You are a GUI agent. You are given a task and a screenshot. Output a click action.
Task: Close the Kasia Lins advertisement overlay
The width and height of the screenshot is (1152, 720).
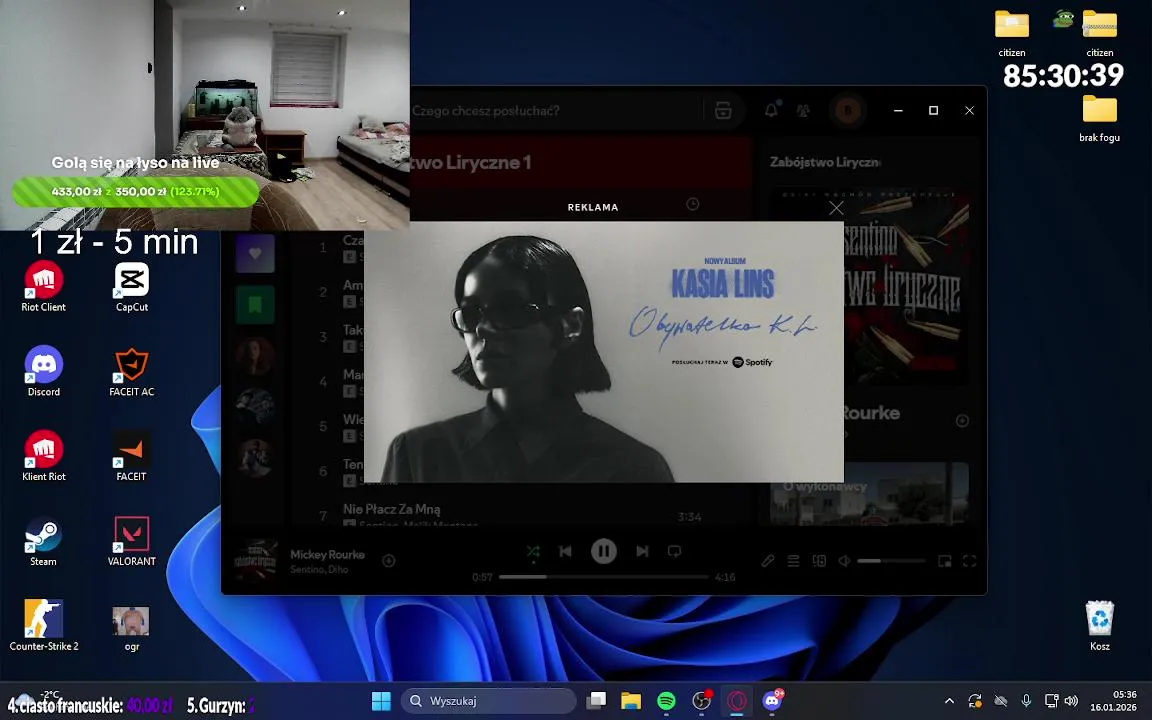(x=836, y=208)
